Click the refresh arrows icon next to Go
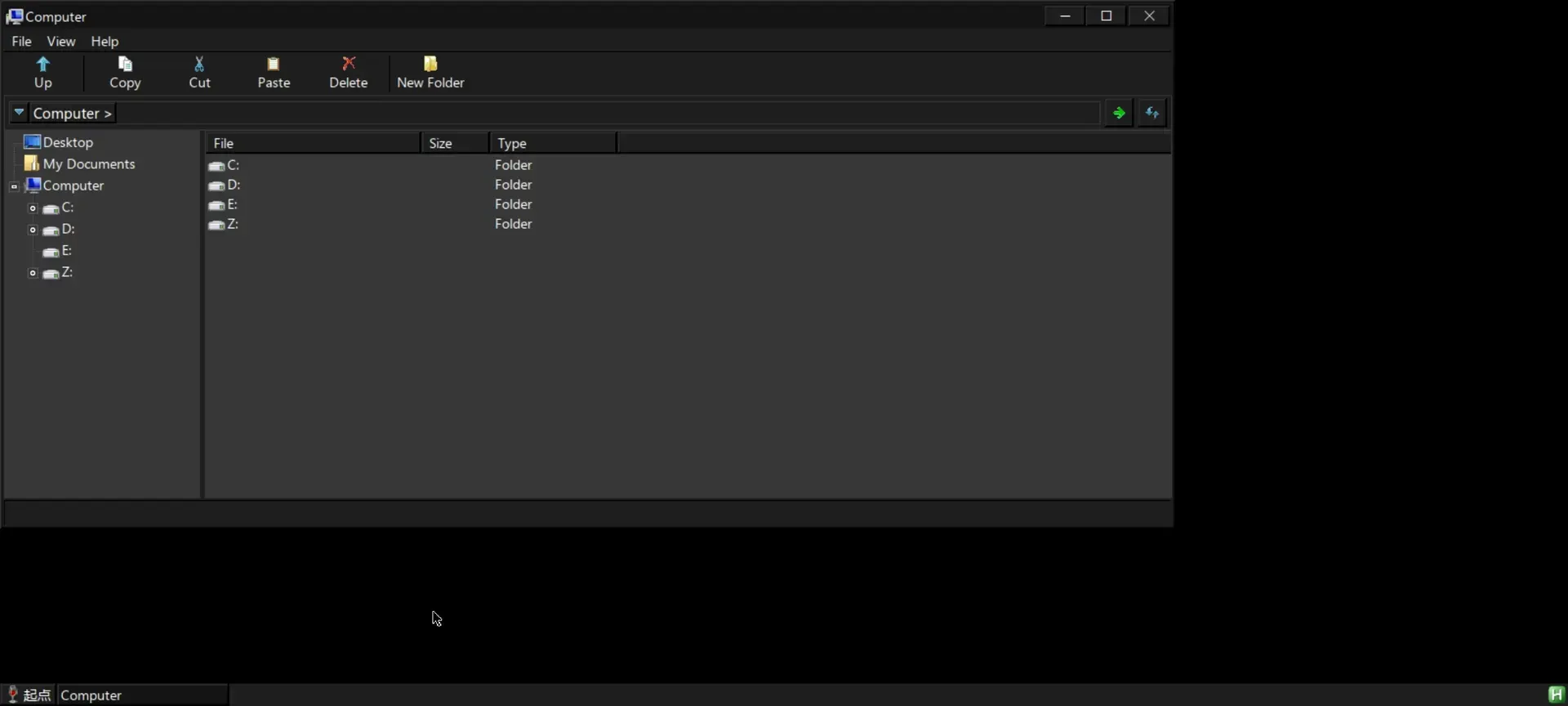Image resolution: width=1568 pixels, height=706 pixels. click(x=1152, y=113)
